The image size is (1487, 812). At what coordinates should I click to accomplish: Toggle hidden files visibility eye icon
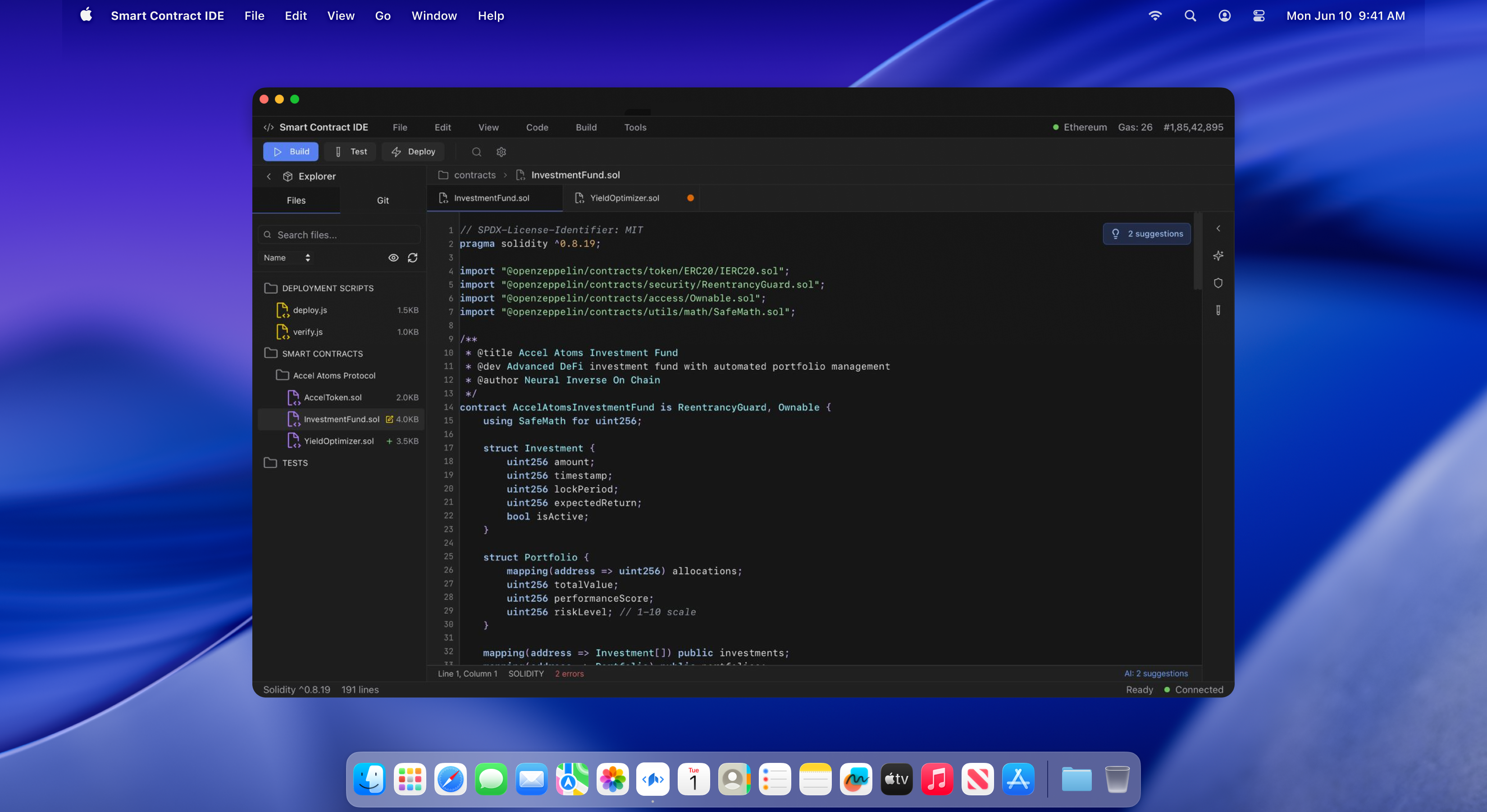pyautogui.click(x=393, y=258)
